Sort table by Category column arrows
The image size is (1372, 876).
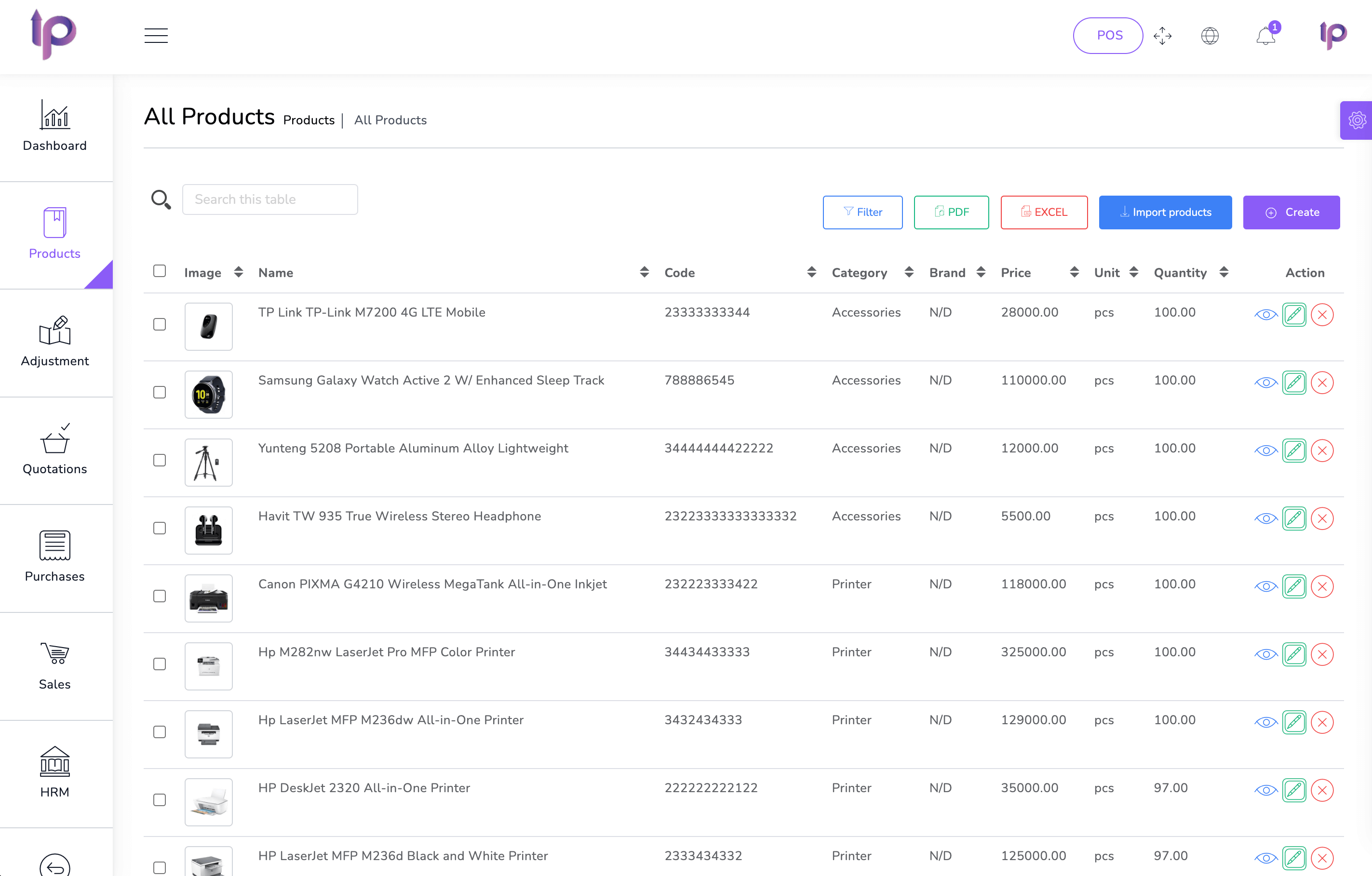coord(909,272)
